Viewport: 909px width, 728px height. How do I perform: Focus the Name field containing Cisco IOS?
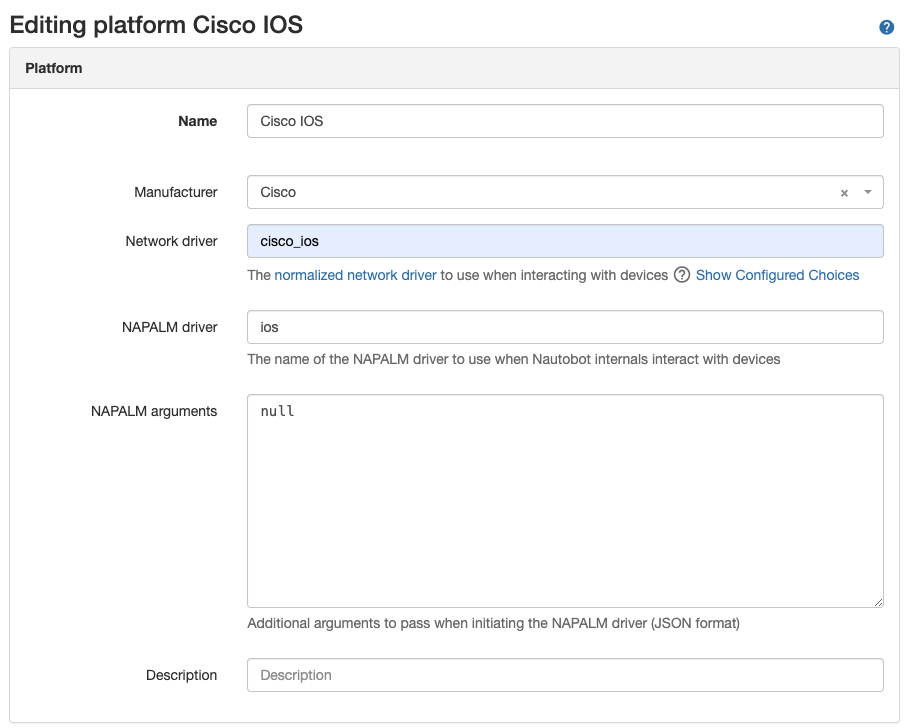click(565, 121)
